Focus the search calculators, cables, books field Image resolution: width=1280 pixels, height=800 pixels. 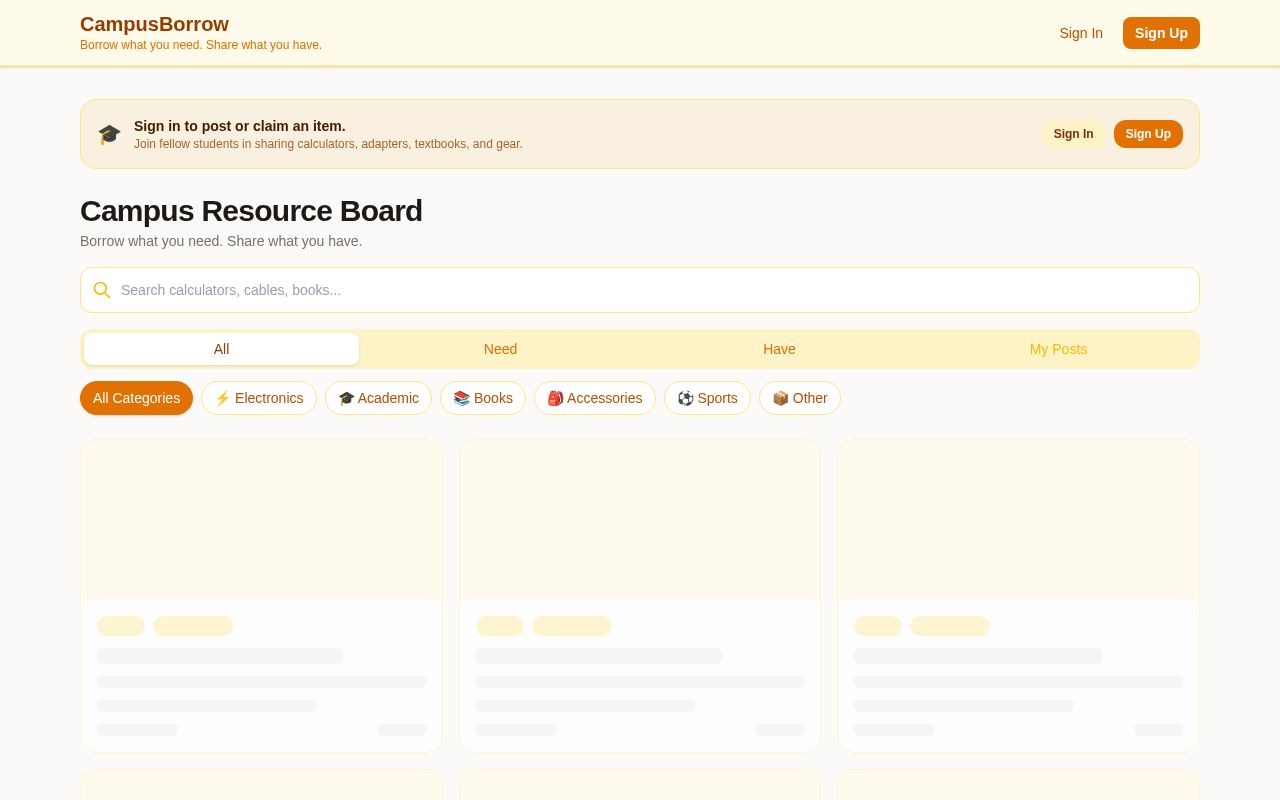tap(640, 290)
